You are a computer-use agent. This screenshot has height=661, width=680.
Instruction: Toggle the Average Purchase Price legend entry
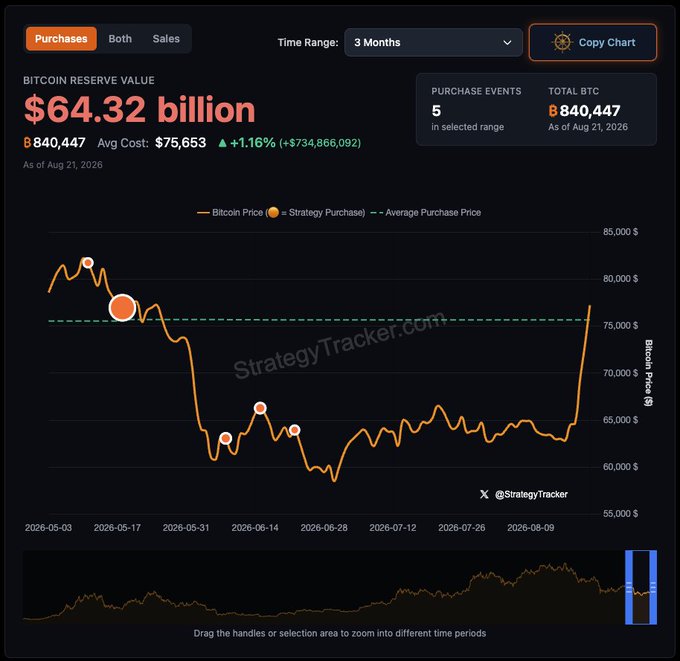(426, 213)
